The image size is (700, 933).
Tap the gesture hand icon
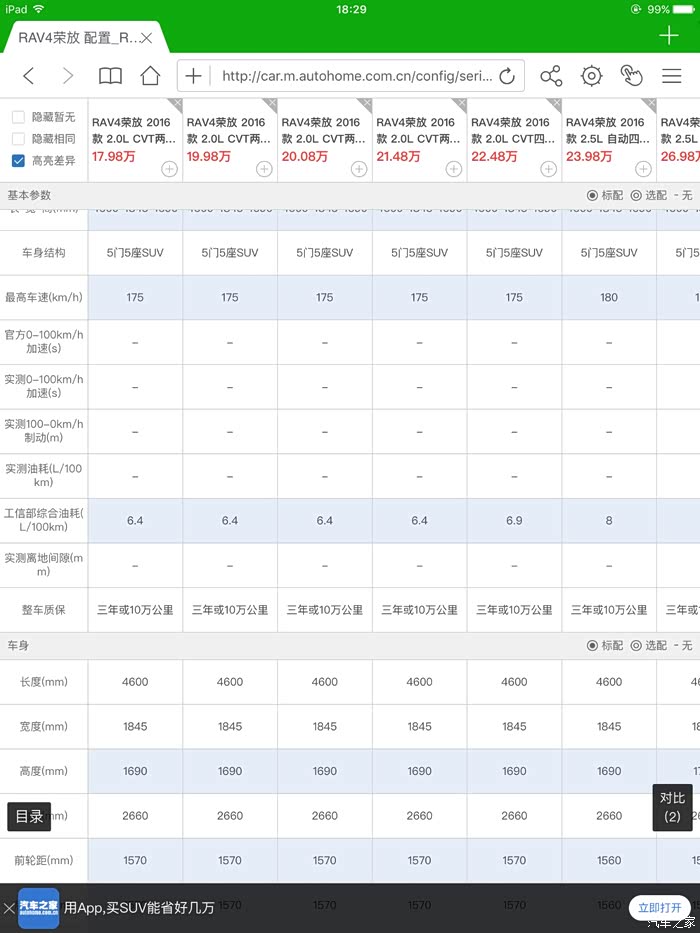[x=632, y=76]
